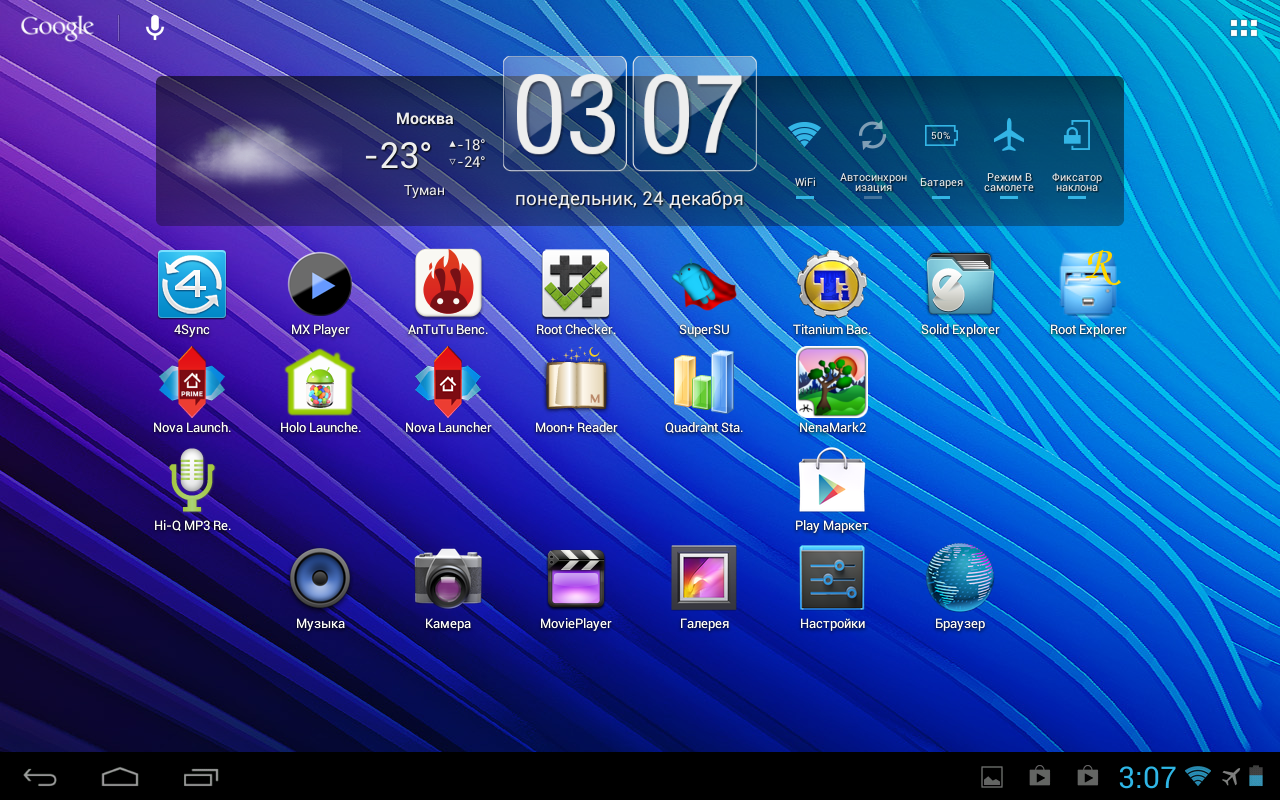This screenshot has width=1280, height=800.
Task: Open Google search bar
Action: 57,27
